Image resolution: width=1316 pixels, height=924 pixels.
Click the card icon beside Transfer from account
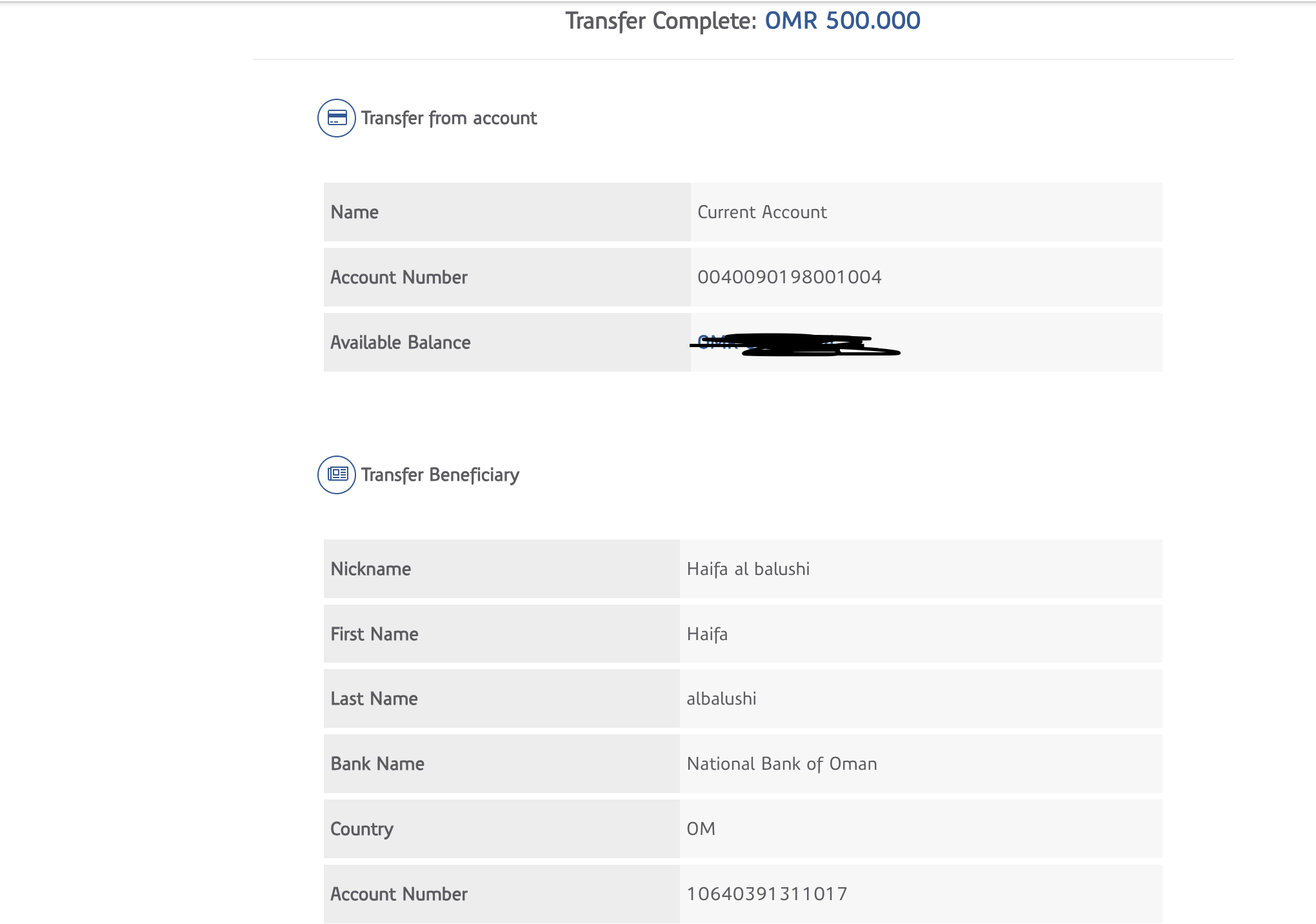[x=336, y=118]
